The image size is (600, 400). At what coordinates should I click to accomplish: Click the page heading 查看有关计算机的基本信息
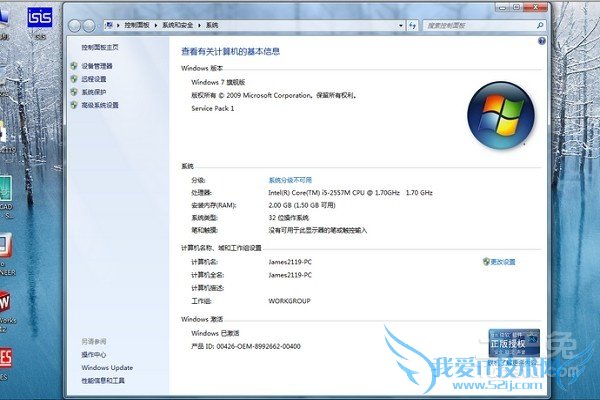click(x=230, y=52)
